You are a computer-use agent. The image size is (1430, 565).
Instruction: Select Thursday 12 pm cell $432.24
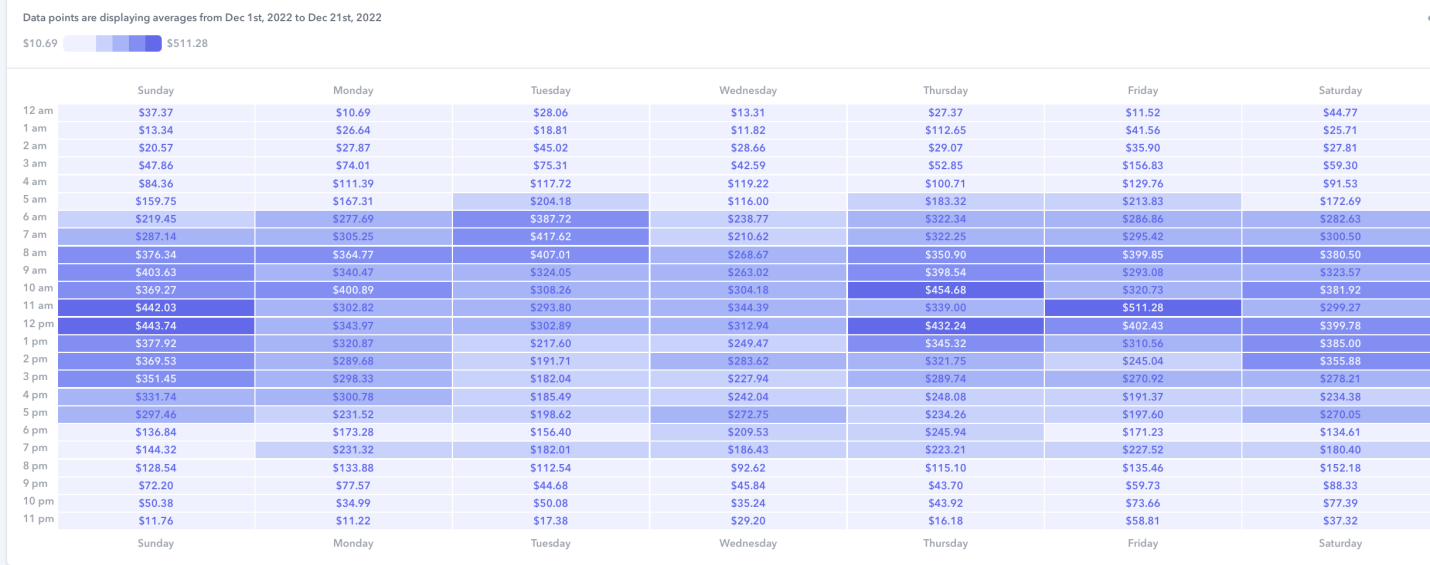point(946,326)
